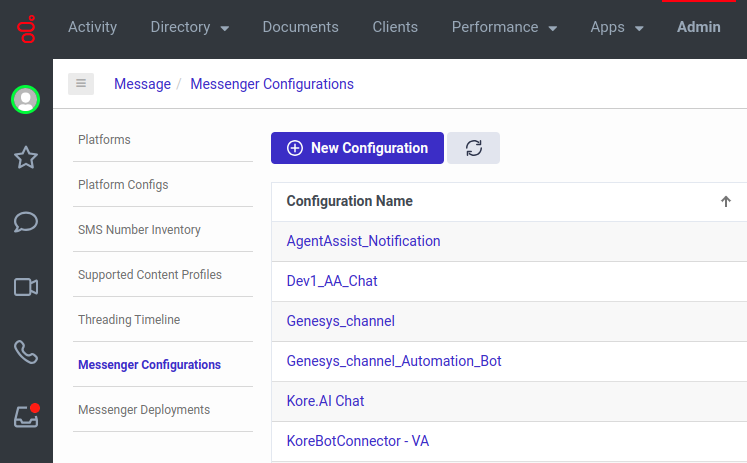
Task: Open favorites star icon in sidebar
Action: 26,157
